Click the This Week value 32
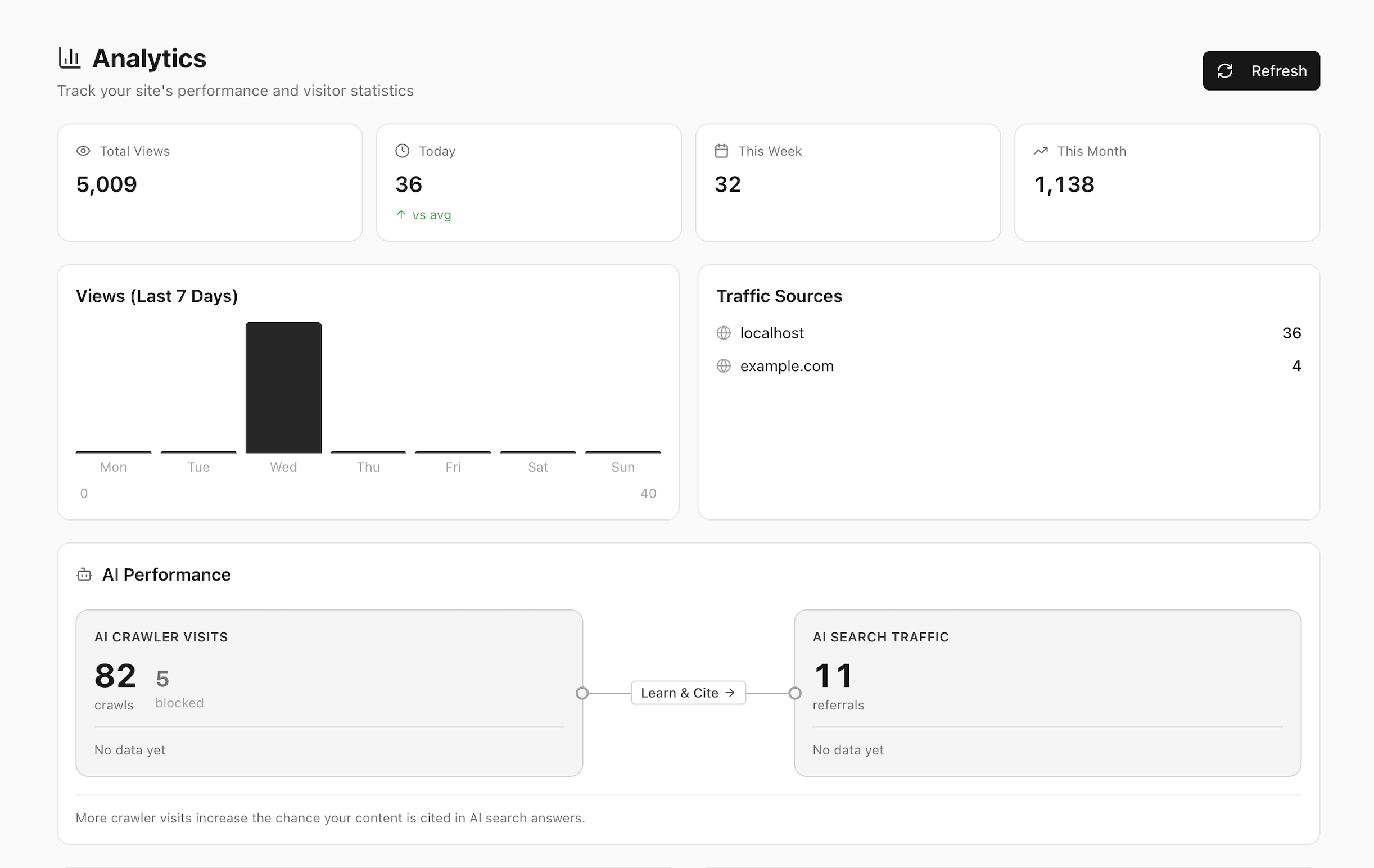 coord(727,184)
